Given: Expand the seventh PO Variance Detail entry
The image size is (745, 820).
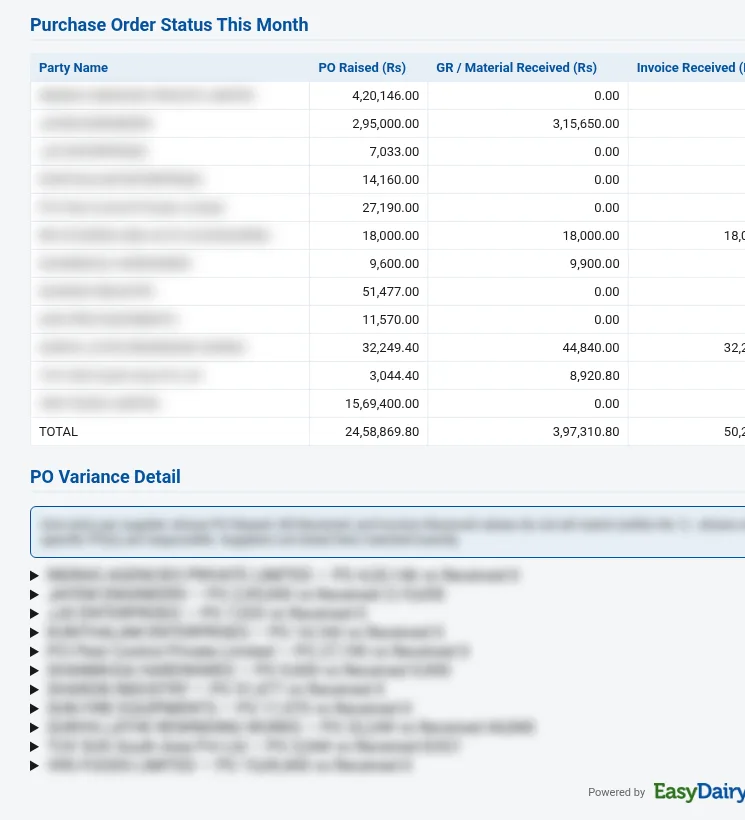Looking at the screenshot, I should pyautogui.click(x=35, y=690).
